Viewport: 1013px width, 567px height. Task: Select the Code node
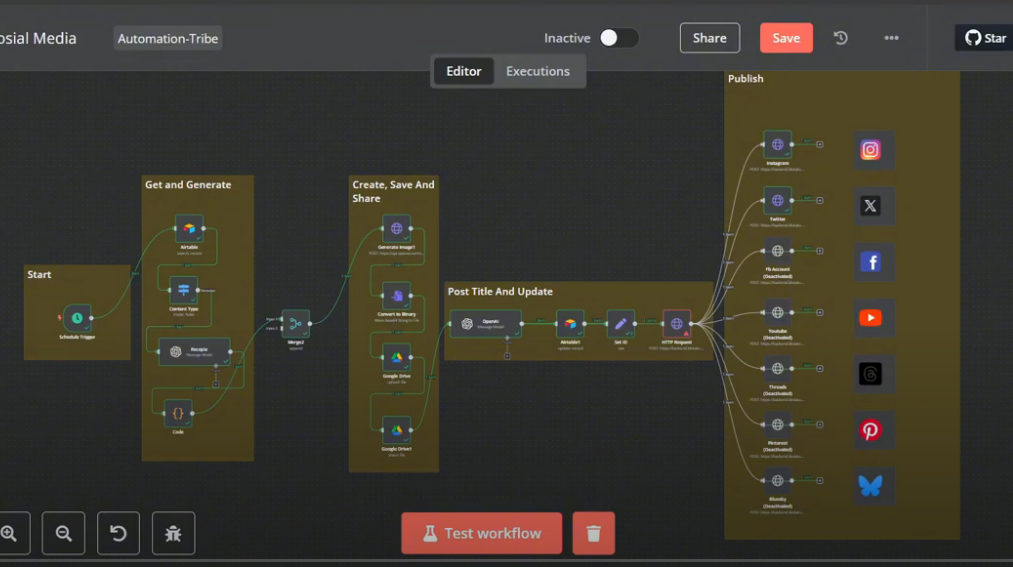(178, 413)
